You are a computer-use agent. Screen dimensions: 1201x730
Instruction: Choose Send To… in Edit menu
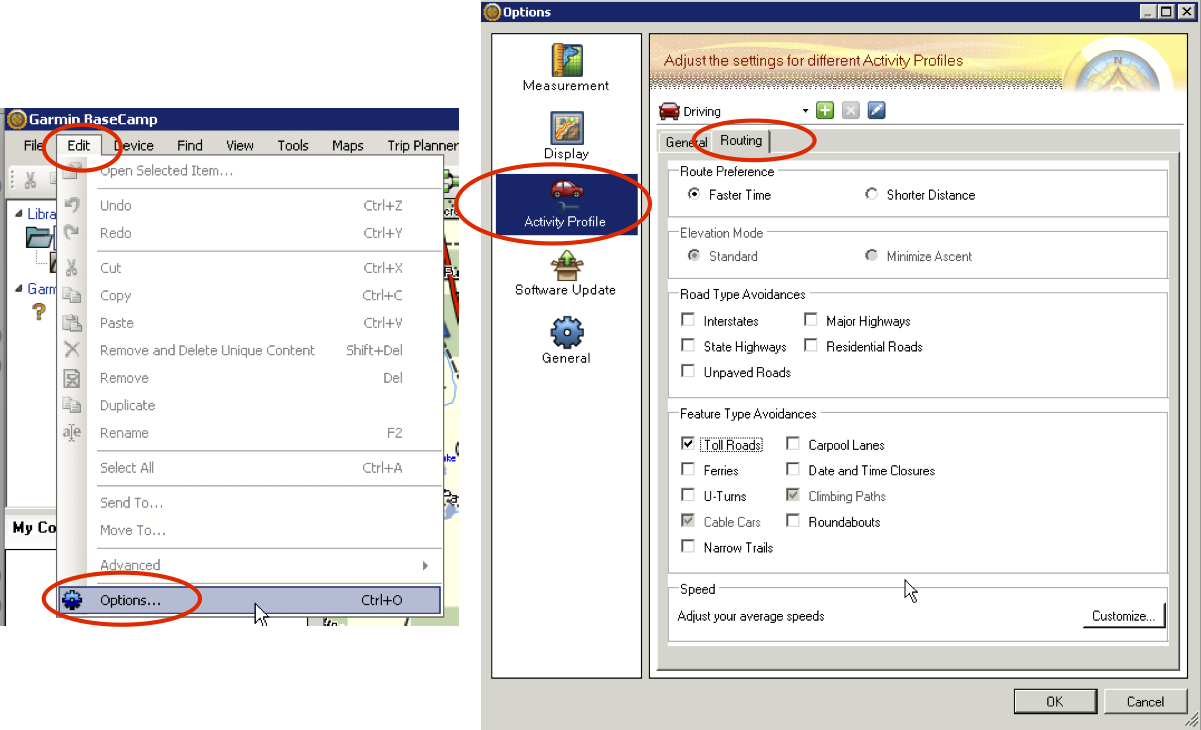tap(250, 503)
